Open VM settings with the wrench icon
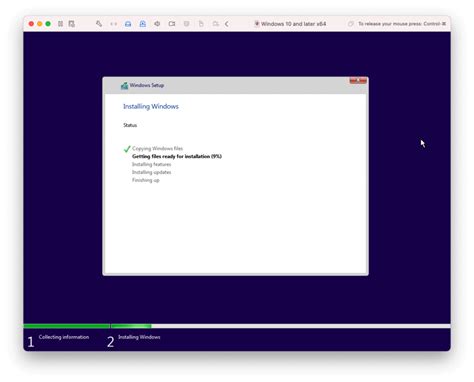Image resolution: width=474 pixels, height=382 pixels. [x=99, y=24]
